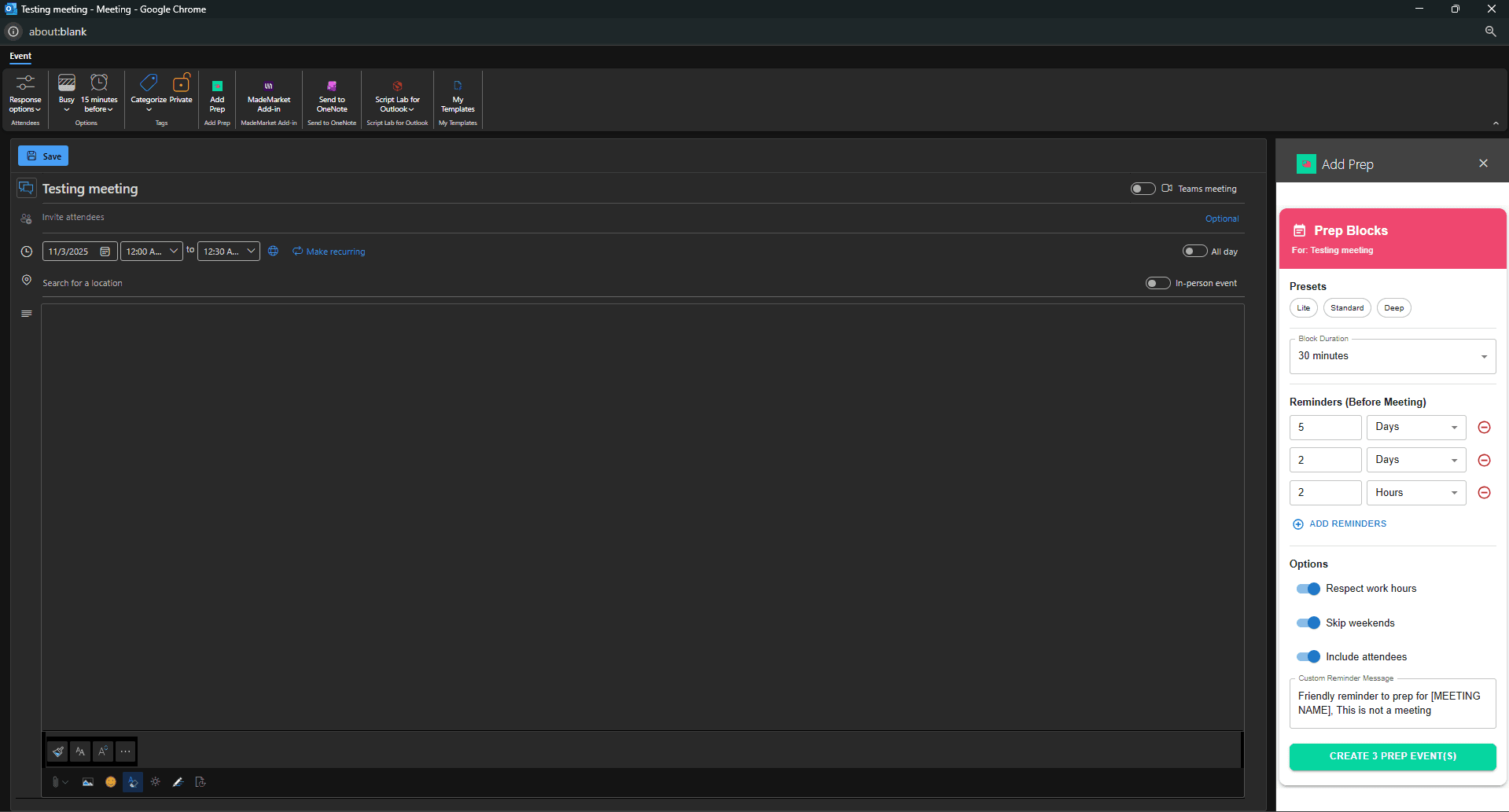The image size is (1509, 812).
Task: Remove the 5 Days reminder
Action: [x=1484, y=428]
